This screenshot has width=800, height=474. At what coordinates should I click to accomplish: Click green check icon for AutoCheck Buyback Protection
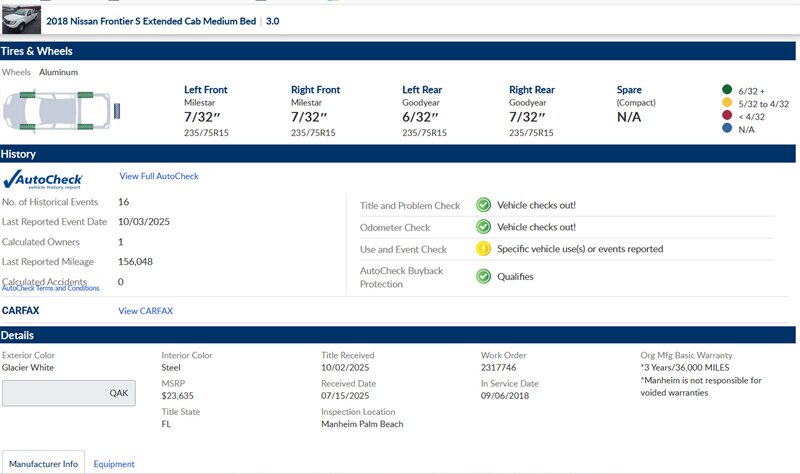point(483,277)
